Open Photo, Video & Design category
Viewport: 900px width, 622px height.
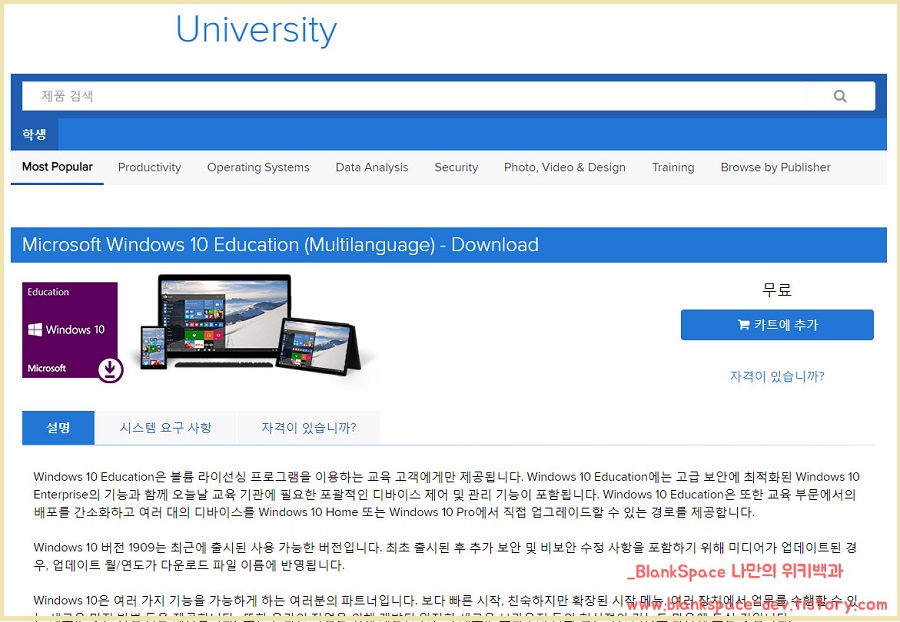pyautogui.click(x=565, y=168)
